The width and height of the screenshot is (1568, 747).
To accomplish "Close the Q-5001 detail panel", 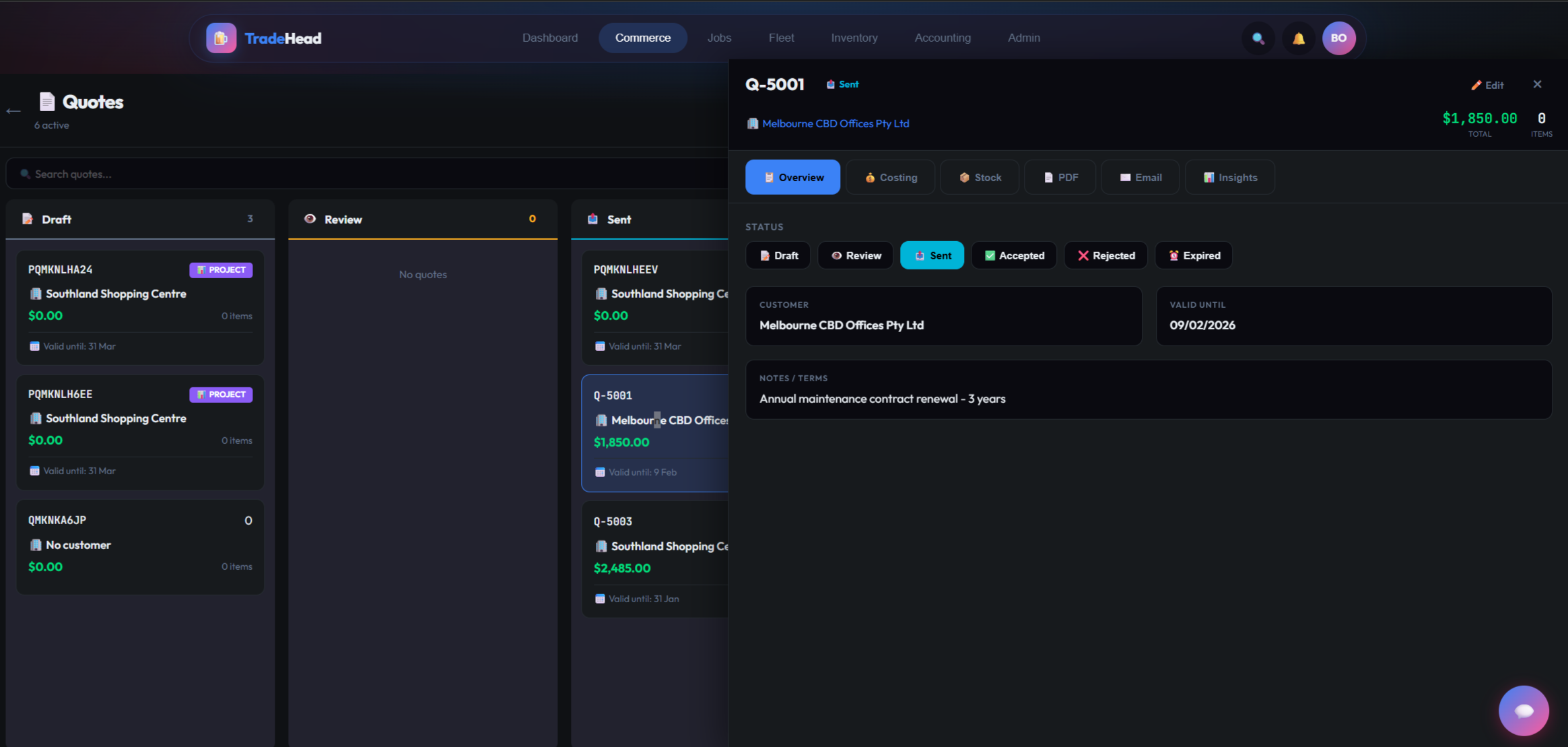I will coord(1537,84).
